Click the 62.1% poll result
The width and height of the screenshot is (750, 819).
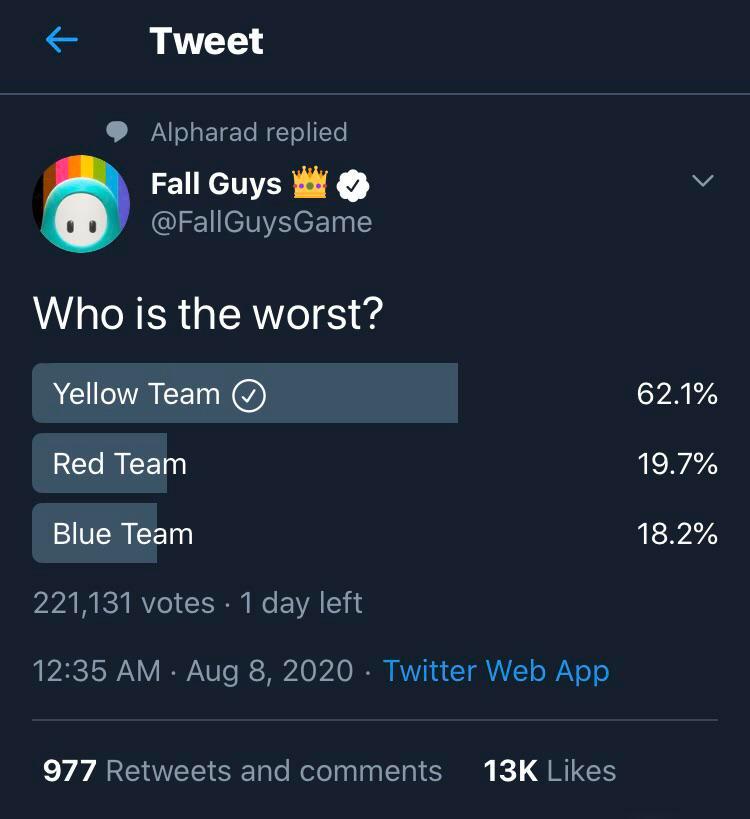click(x=677, y=394)
